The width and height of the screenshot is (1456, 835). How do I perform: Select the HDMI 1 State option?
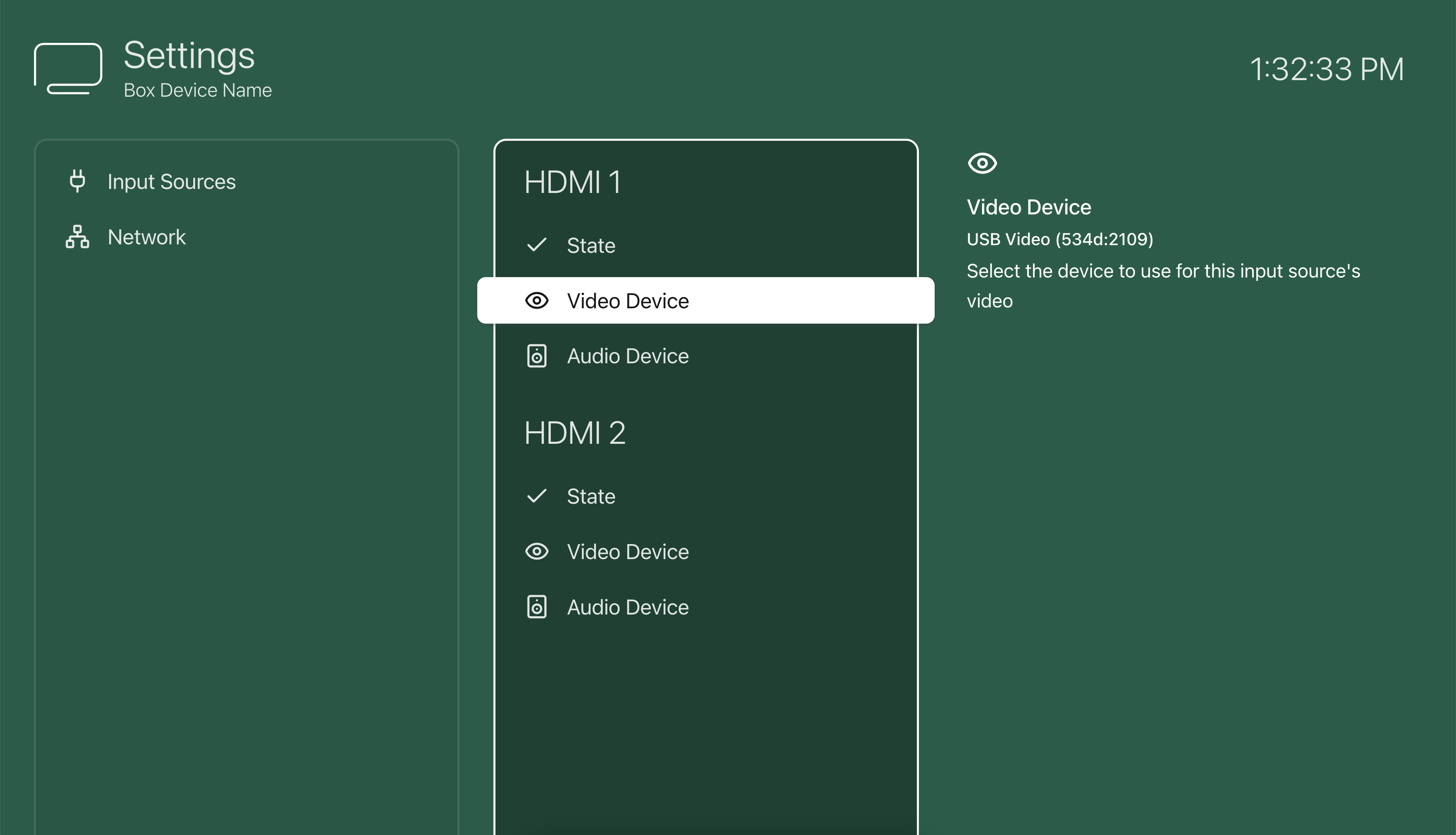(591, 246)
